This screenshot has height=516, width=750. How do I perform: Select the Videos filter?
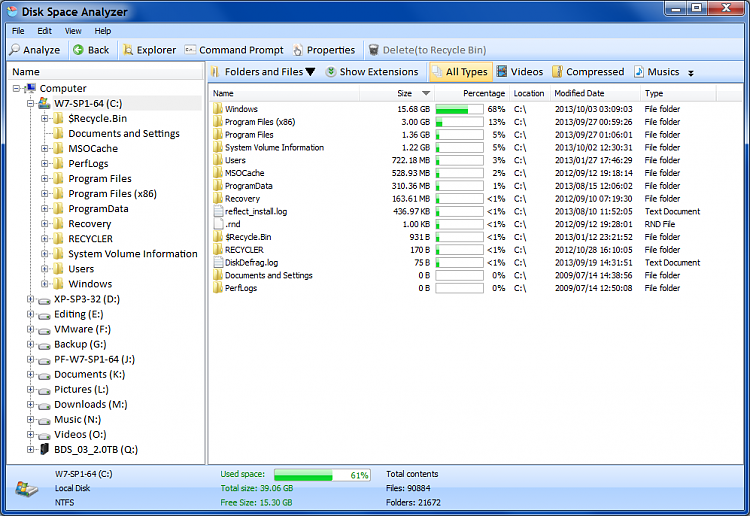(519, 72)
